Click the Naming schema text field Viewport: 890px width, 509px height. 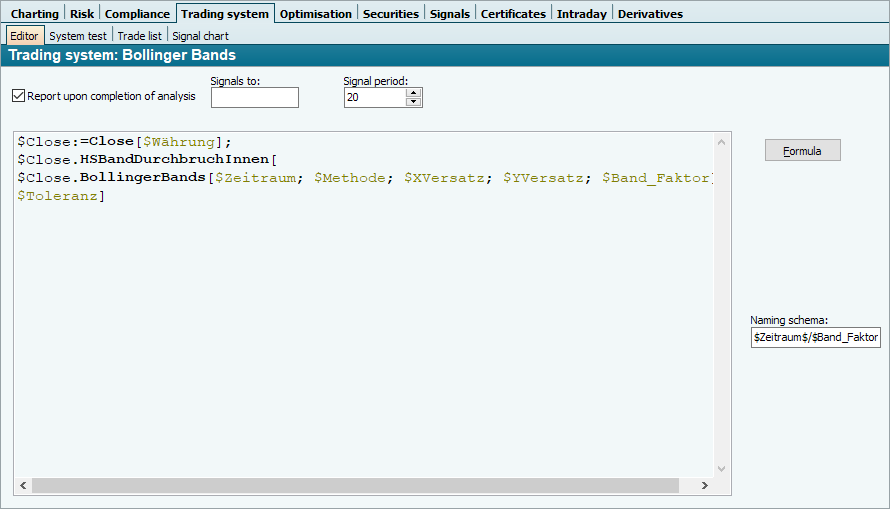pyautogui.click(x=815, y=338)
